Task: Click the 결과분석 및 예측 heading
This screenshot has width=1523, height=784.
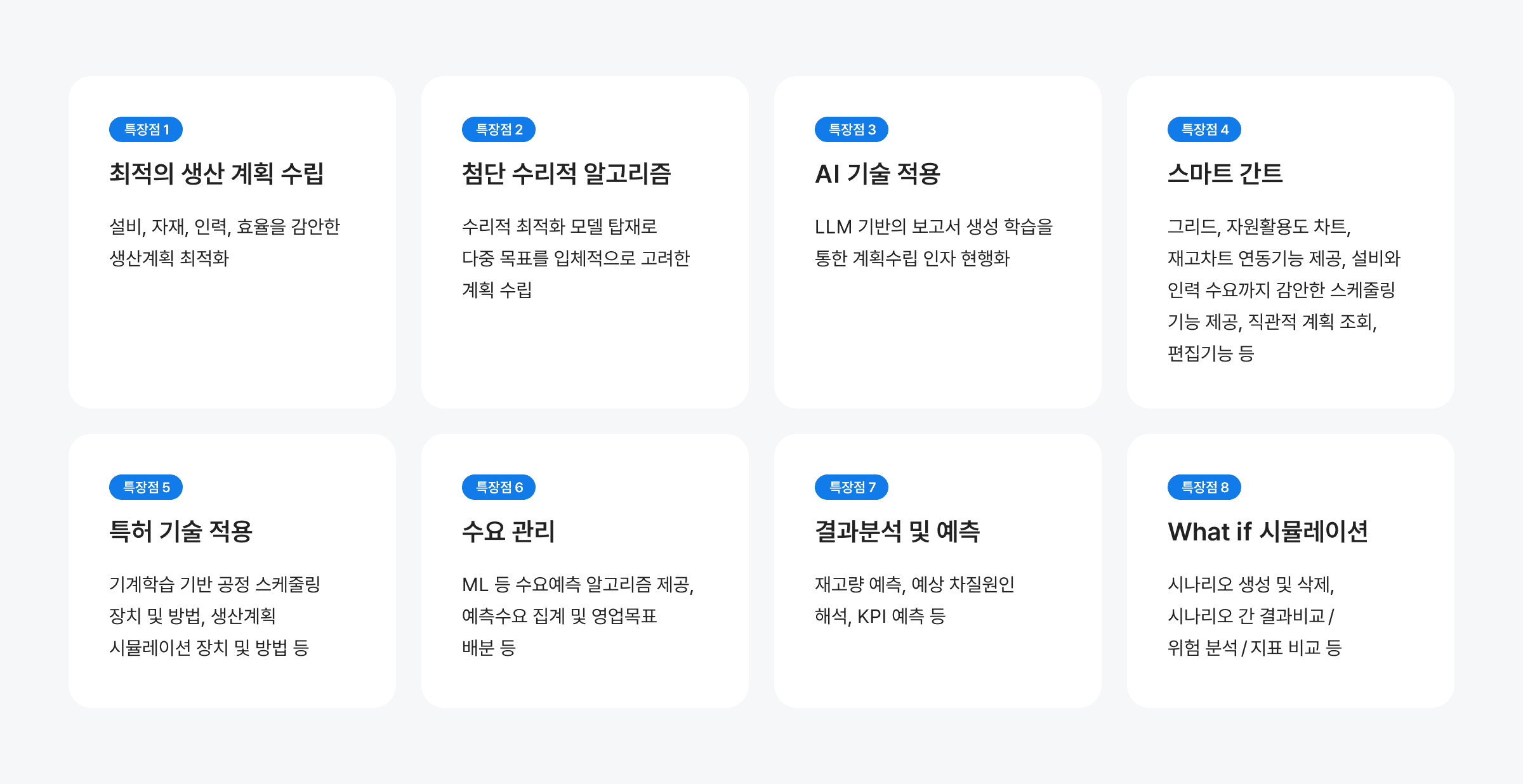Action: click(897, 532)
